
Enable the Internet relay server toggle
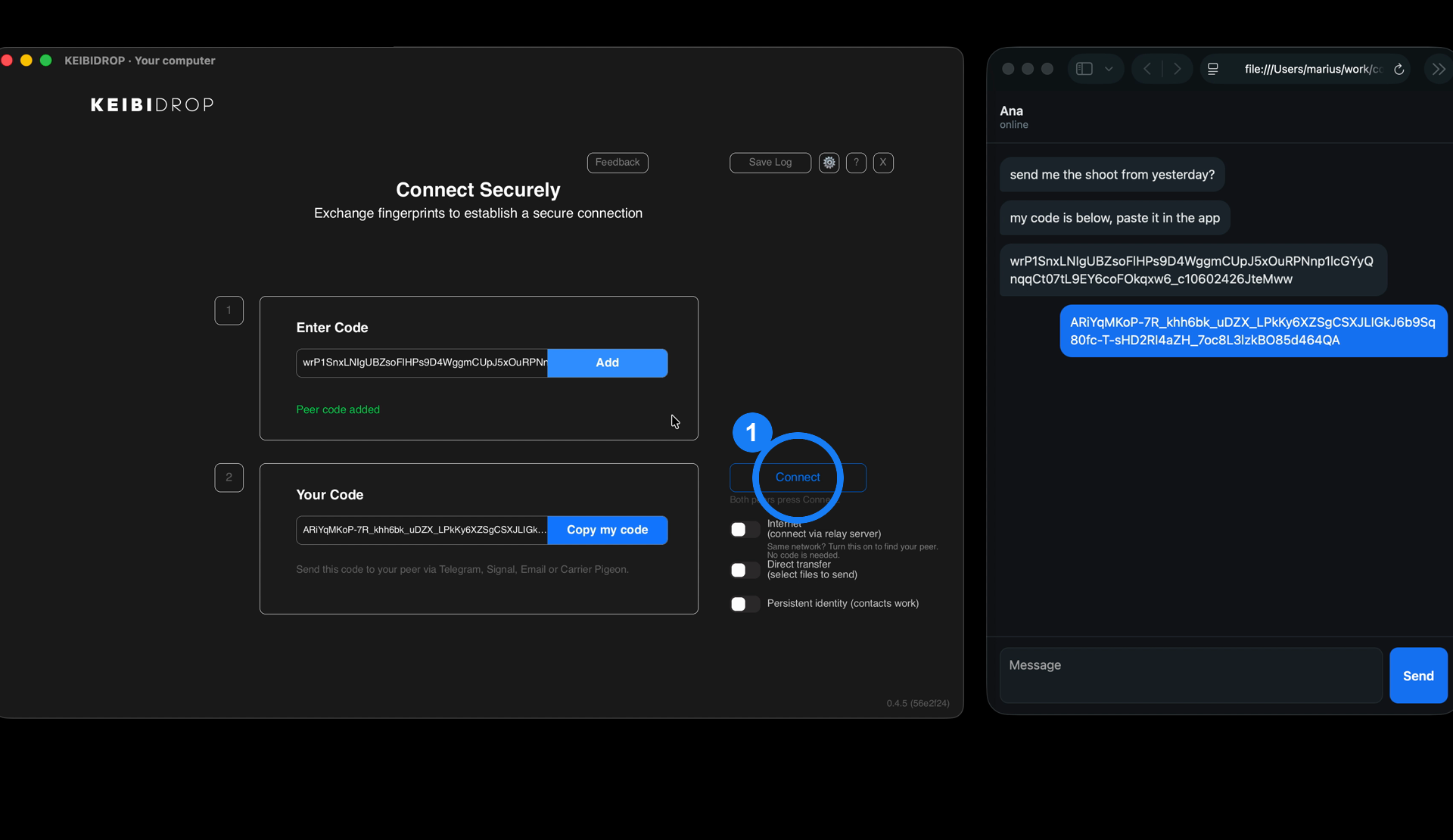tap(745, 530)
